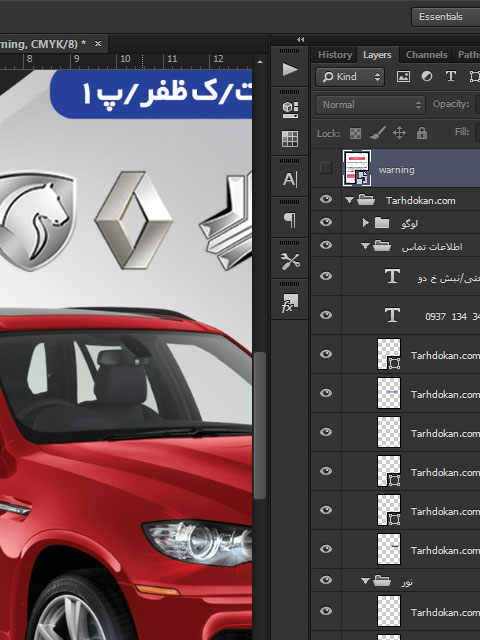Expand the لوگو group arrow
This screenshot has width=480, height=640.
click(x=366, y=222)
